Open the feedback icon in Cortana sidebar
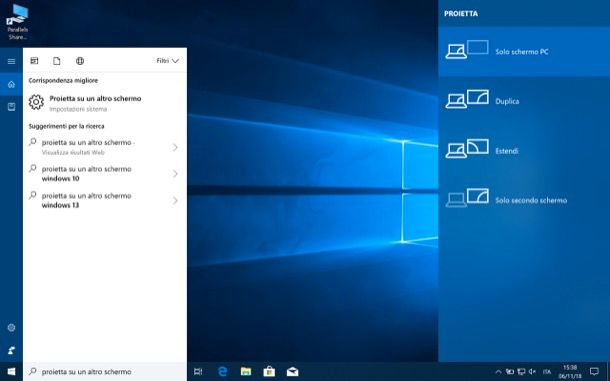Viewport: 610px width, 381px height. pyautogui.click(x=11, y=351)
